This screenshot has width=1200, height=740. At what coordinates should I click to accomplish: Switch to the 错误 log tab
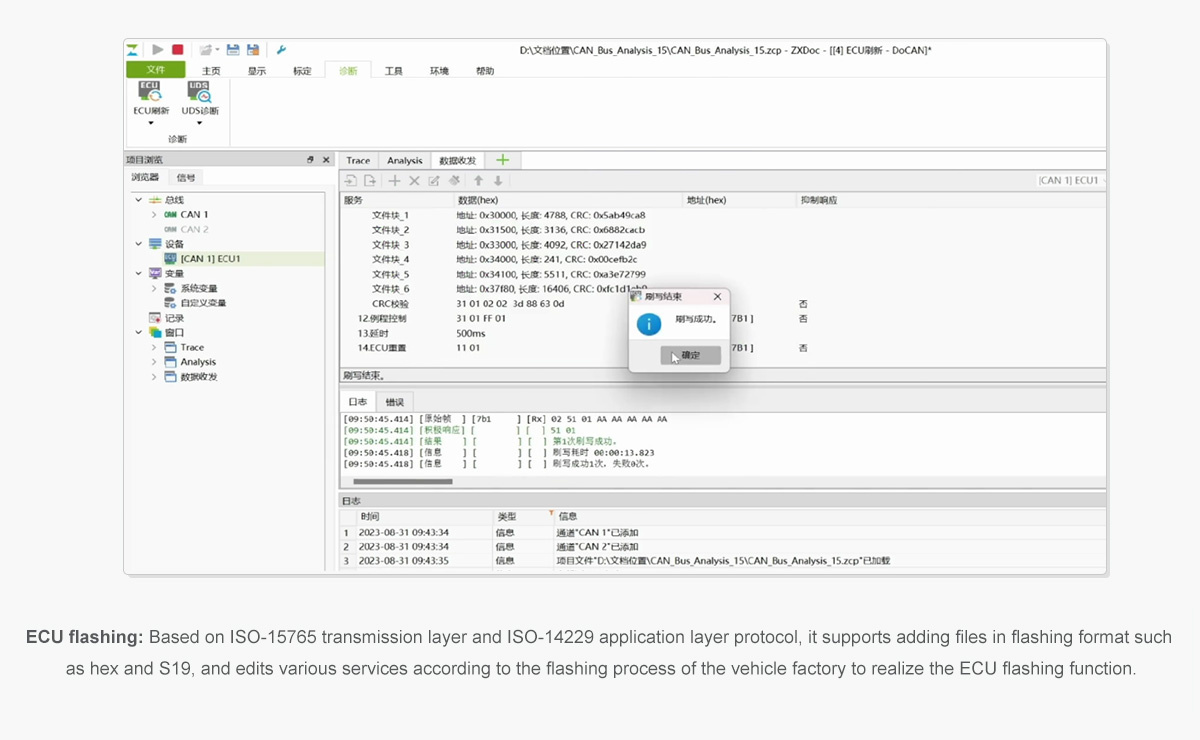394,402
